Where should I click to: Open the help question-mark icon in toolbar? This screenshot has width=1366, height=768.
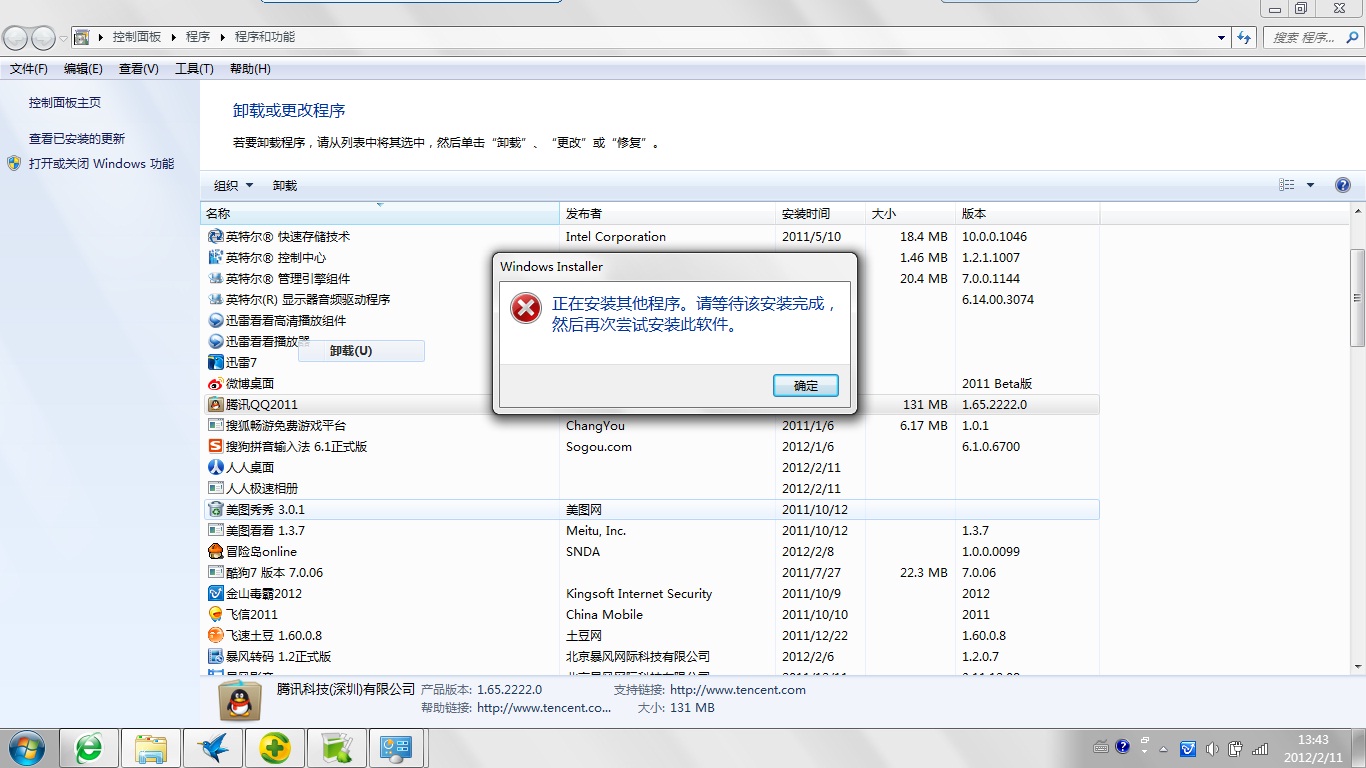tap(1343, 185)
